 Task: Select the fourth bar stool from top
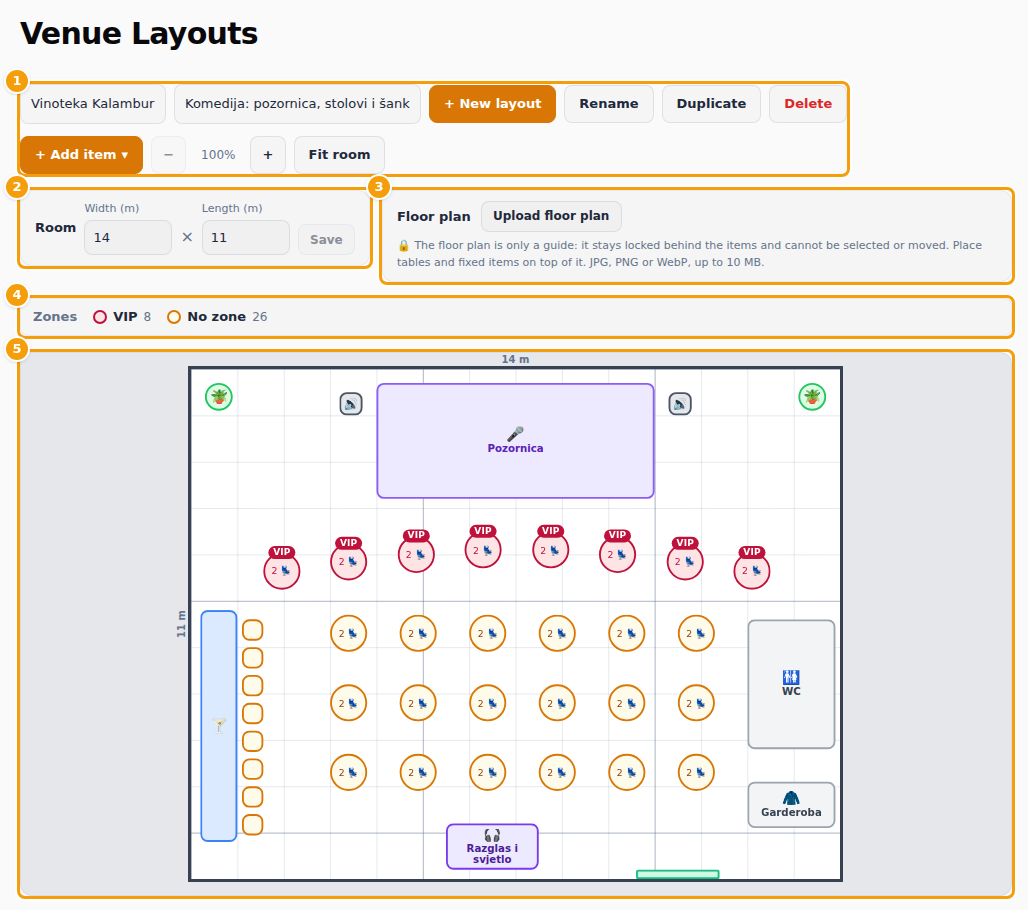[x=253, y=713]
